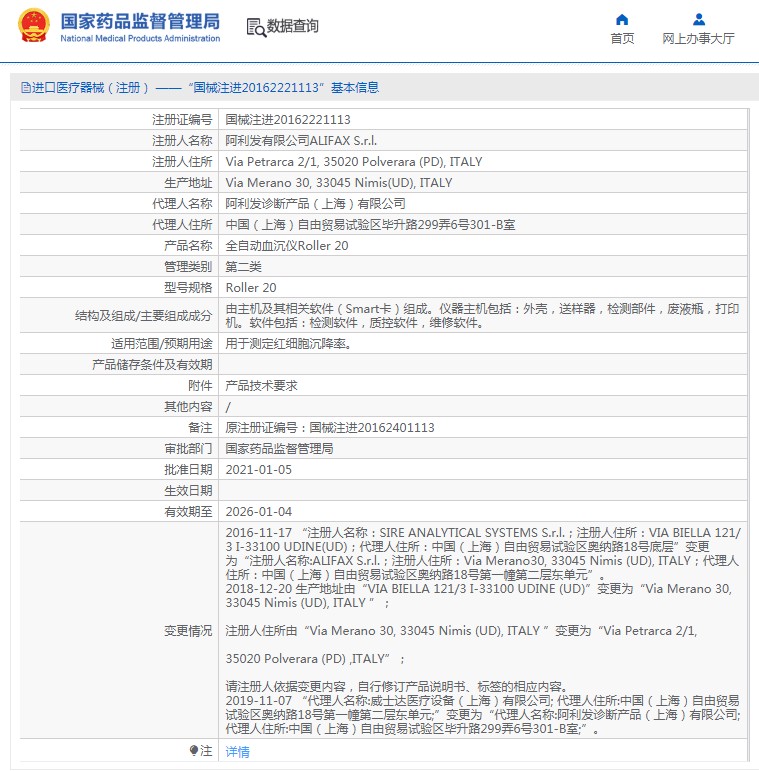Click production address Via Merano 30 value

tap(339, 183)
